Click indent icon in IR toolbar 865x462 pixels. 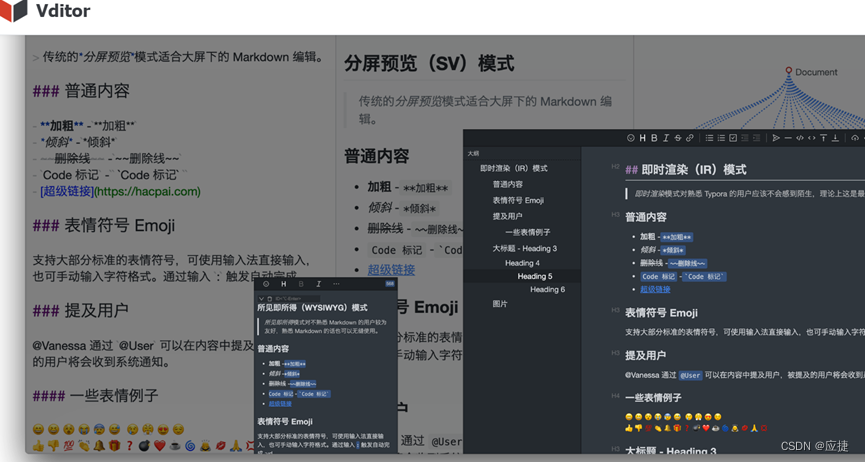tap(756, 138)
